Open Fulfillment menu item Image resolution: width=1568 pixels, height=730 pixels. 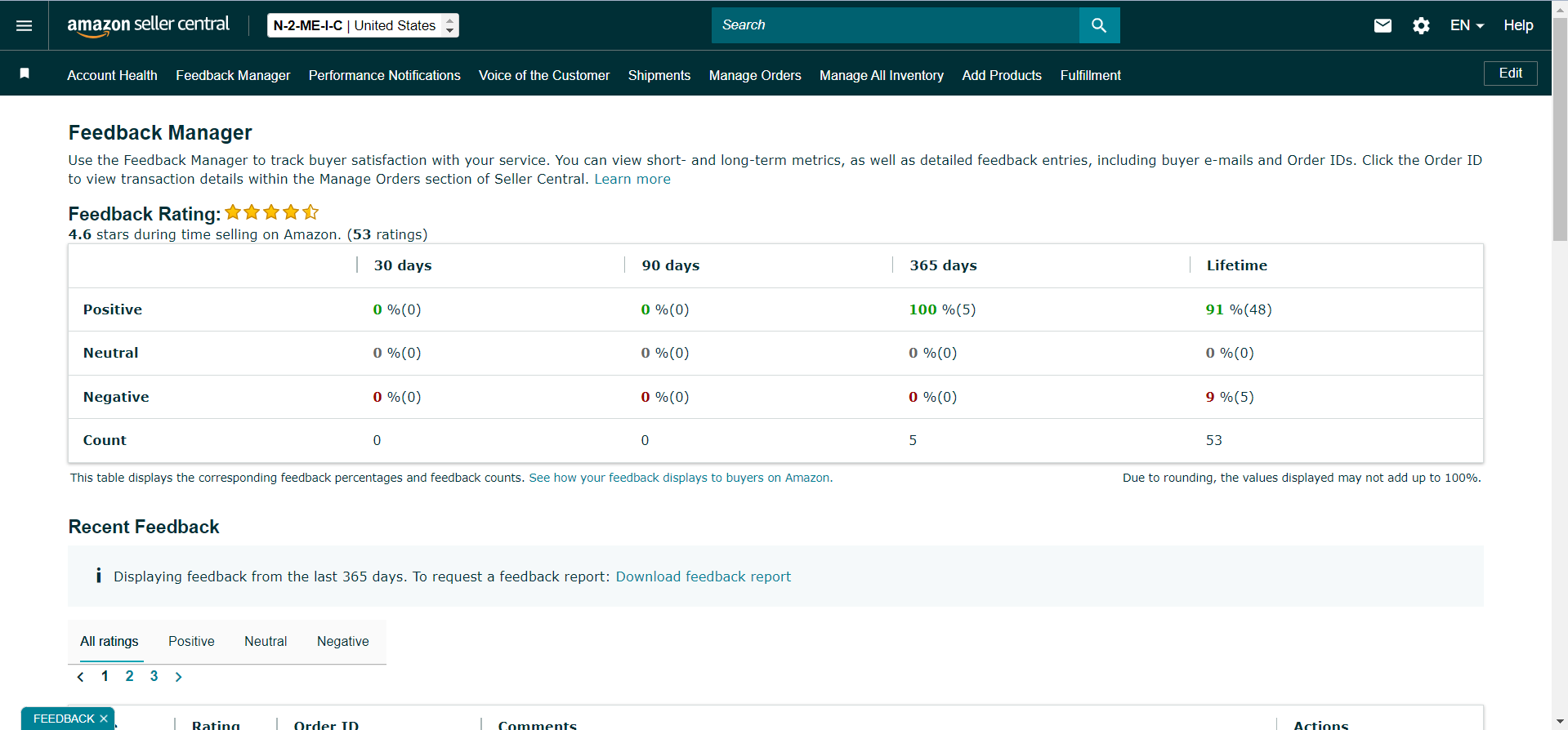click(x=1091, y=75)
